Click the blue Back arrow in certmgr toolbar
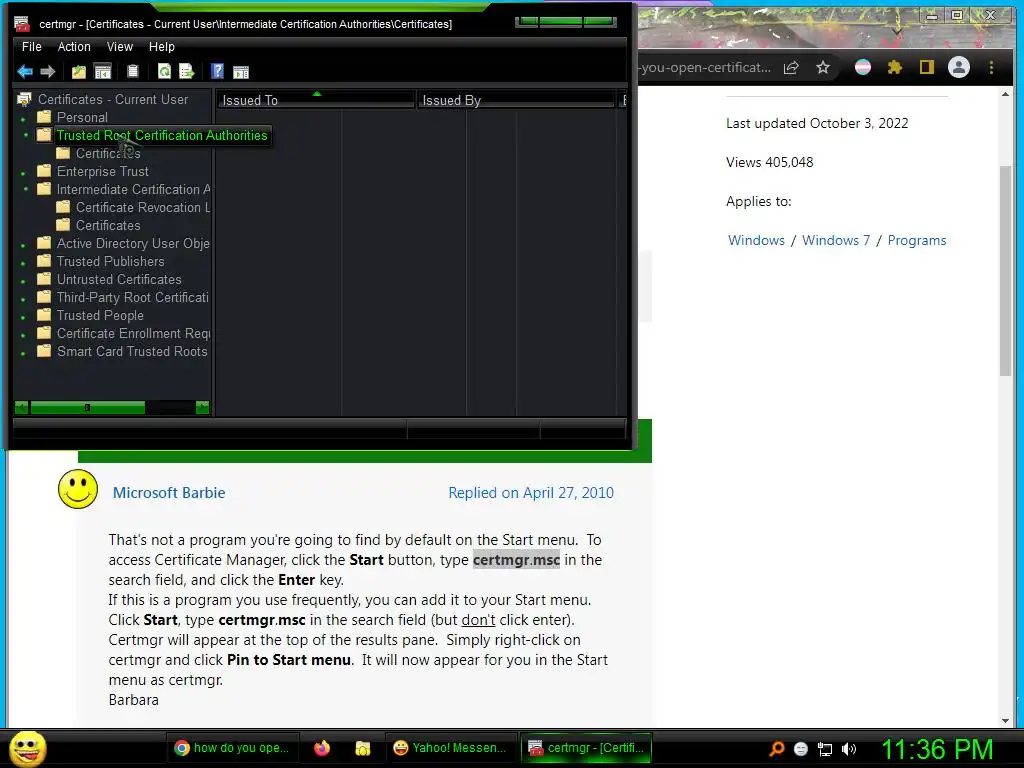 (25, 71)
